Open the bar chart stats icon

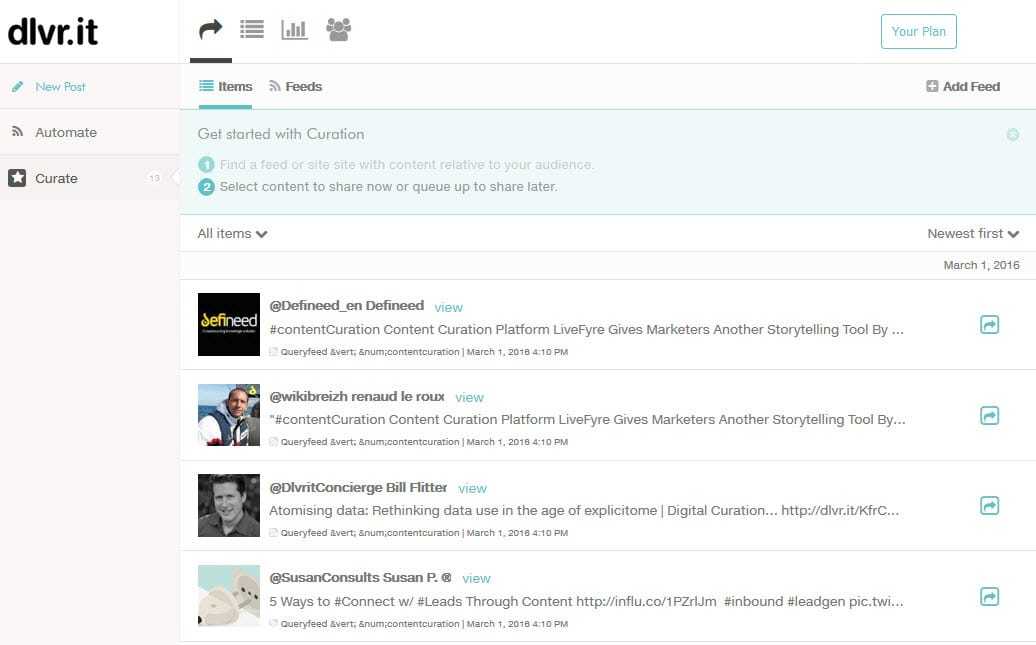295,30
